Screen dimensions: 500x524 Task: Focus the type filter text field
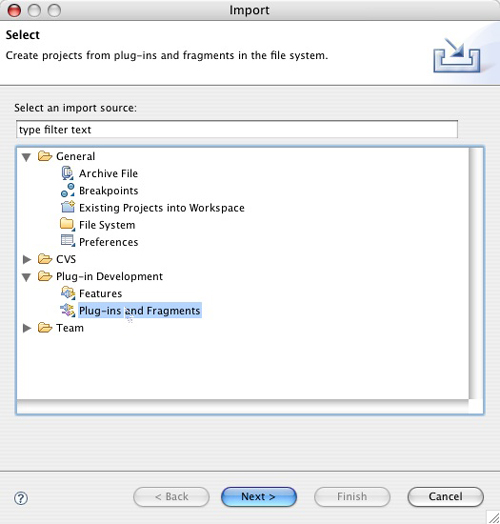coord(237,129)
